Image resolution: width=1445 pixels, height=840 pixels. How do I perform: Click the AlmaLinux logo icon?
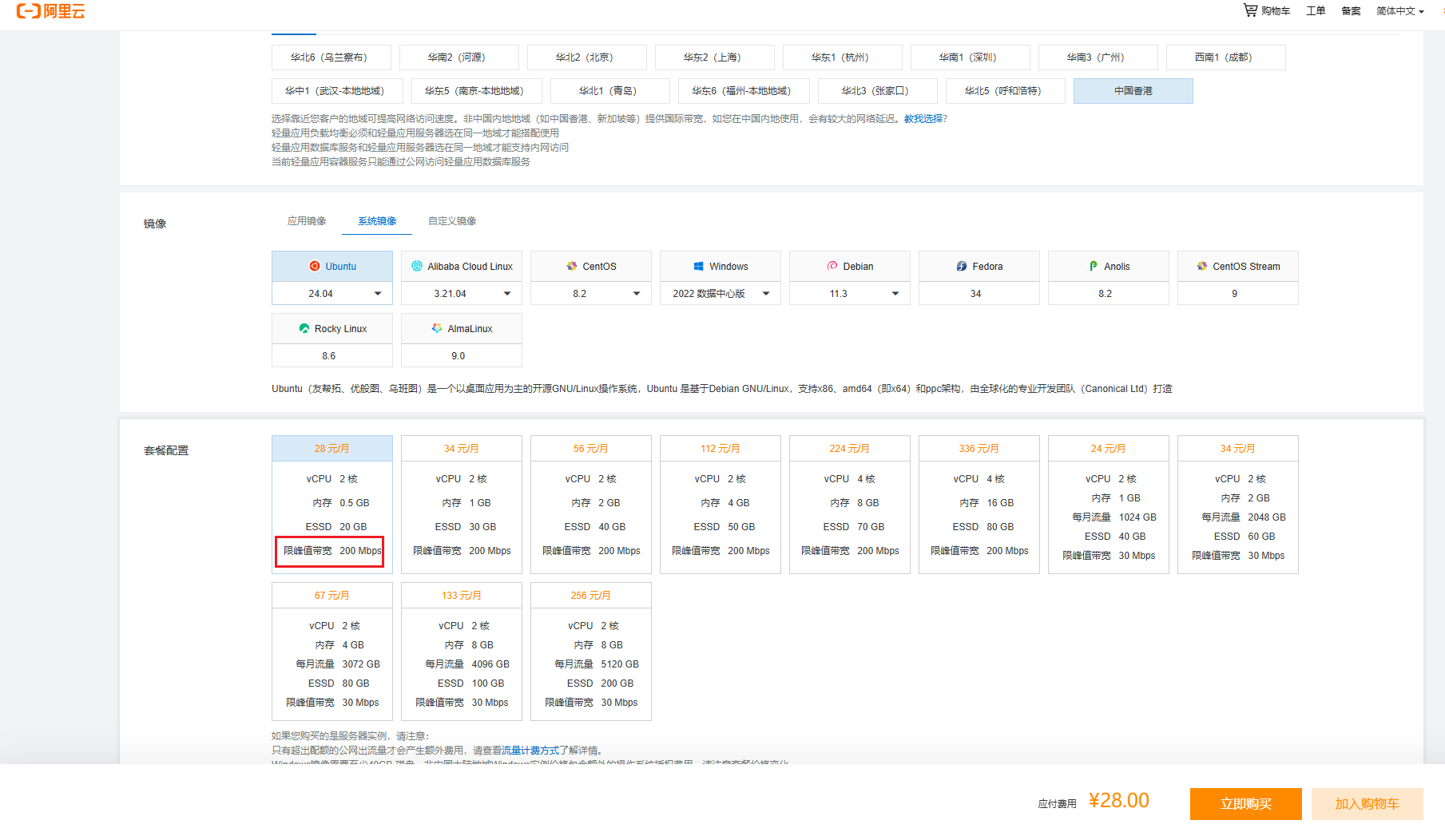click(437, 328)
